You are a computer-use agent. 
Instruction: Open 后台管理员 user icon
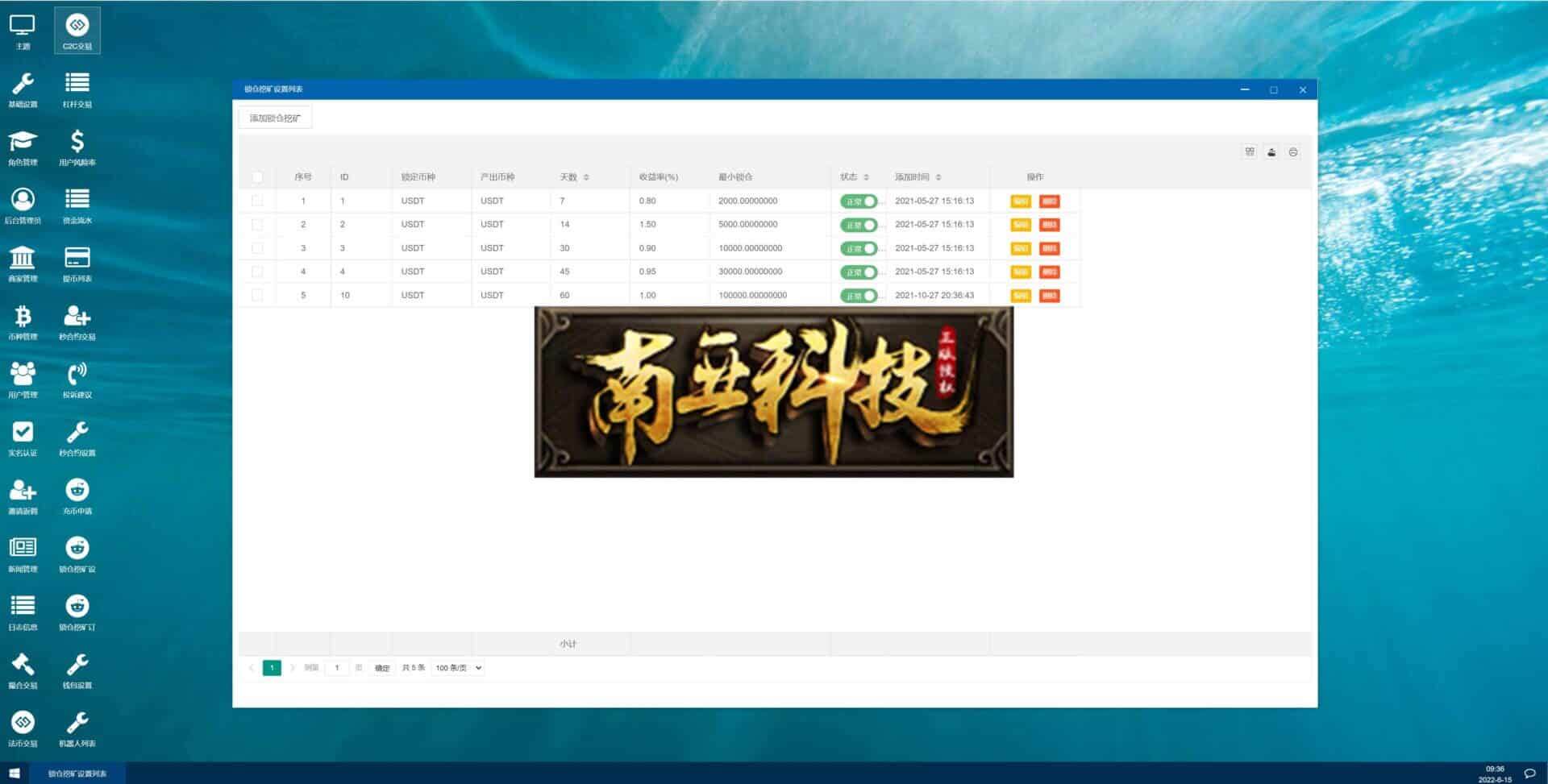23,205
